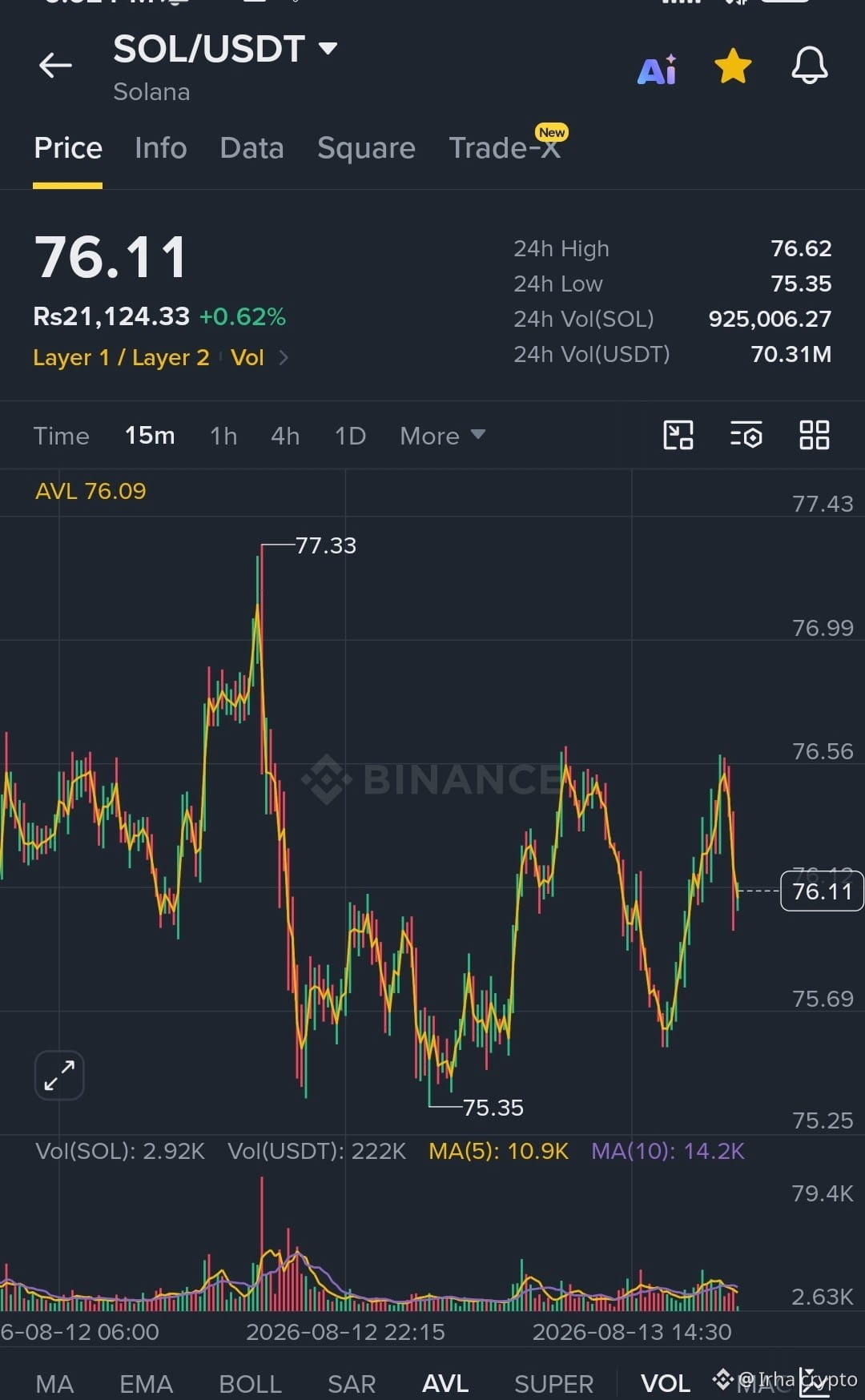Screen dimensions: 865x1400
Task: Open Layer 1 / Layer 2 category link
Action: (x=121, y=357)
